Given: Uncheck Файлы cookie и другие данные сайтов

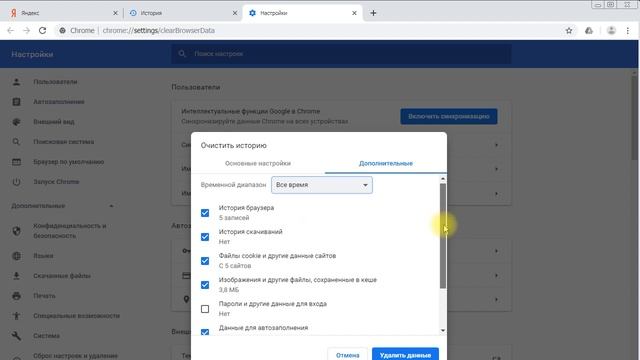Looking at the screenshot, I should pos(205,261).
